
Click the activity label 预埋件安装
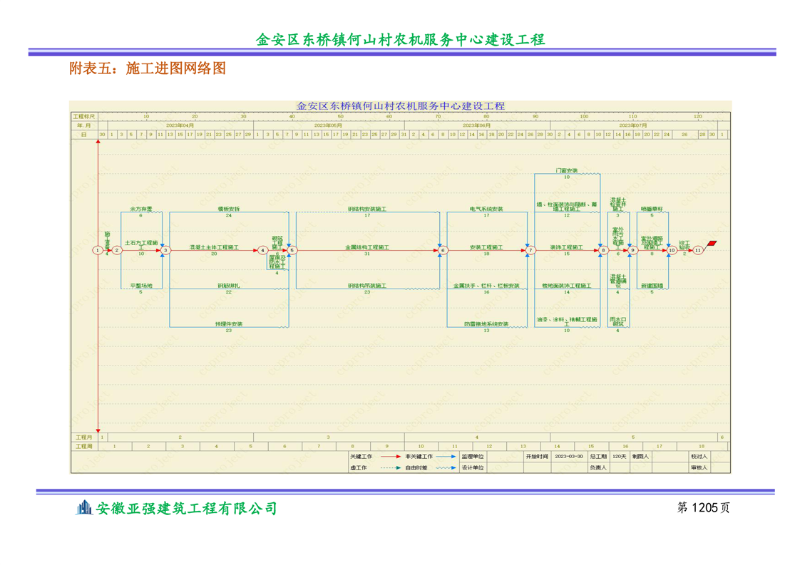coord(229,324)
